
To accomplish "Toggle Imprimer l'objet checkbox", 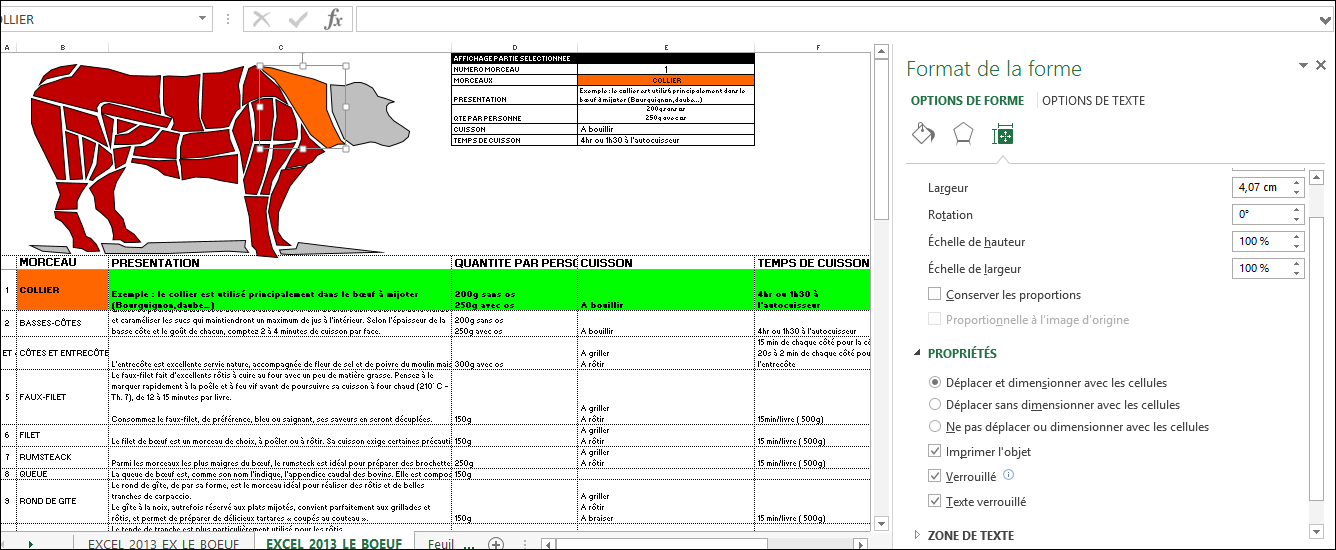I will [x=935, y=451].
